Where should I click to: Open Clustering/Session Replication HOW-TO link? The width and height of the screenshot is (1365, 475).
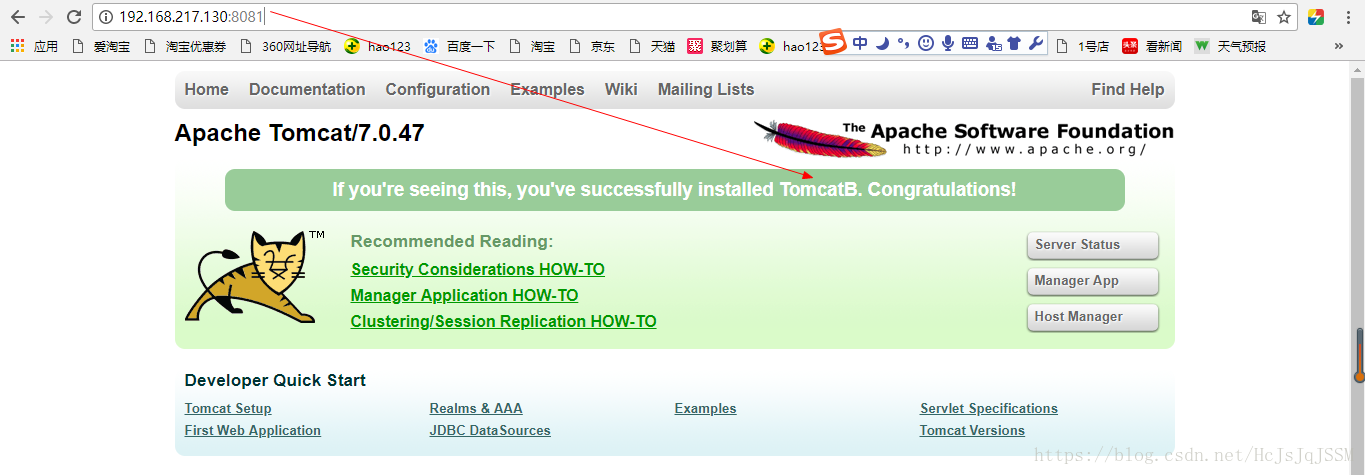click(x=503, y=321)
